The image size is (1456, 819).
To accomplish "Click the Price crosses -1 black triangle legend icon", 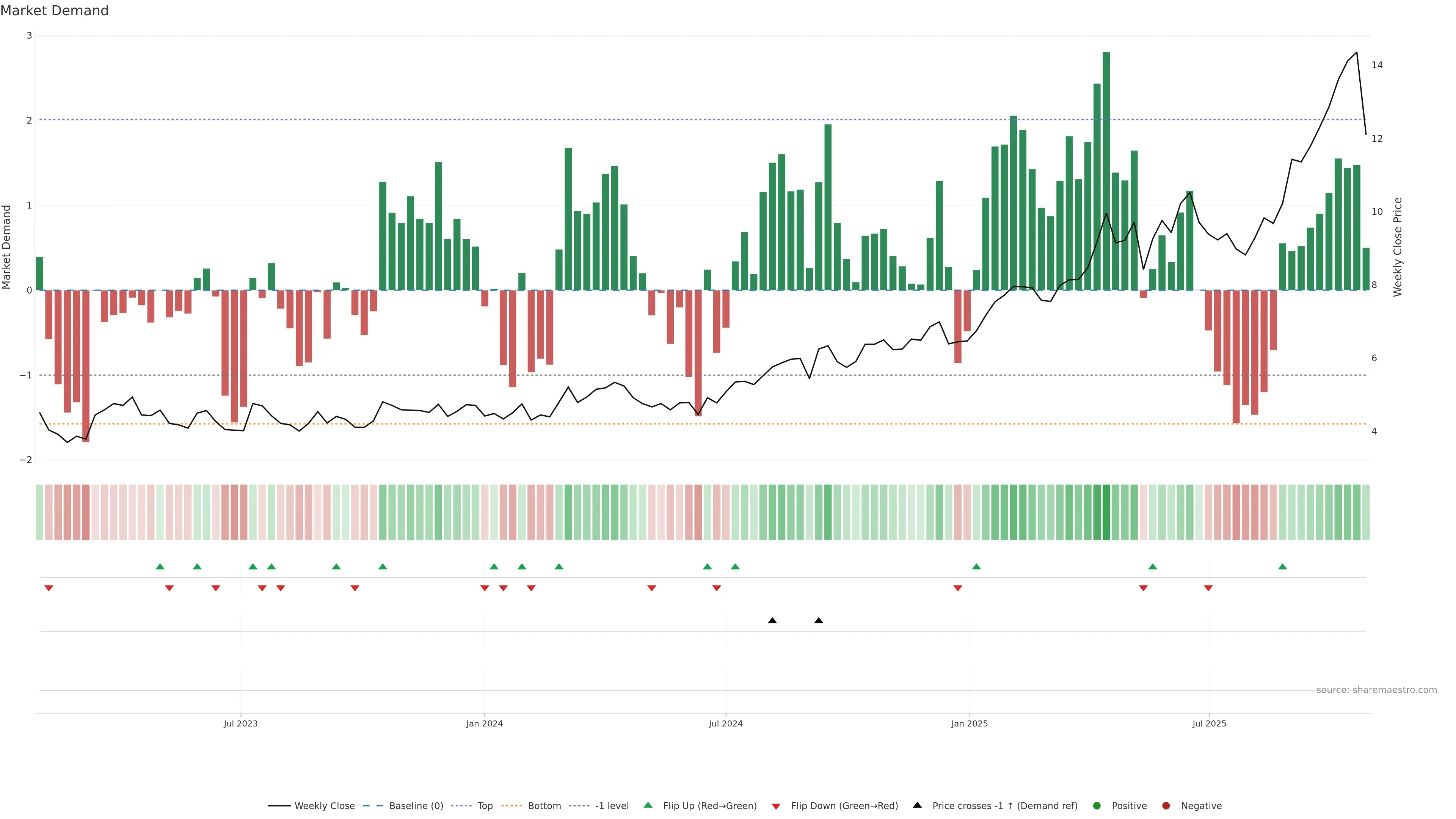I will [917, 805].
